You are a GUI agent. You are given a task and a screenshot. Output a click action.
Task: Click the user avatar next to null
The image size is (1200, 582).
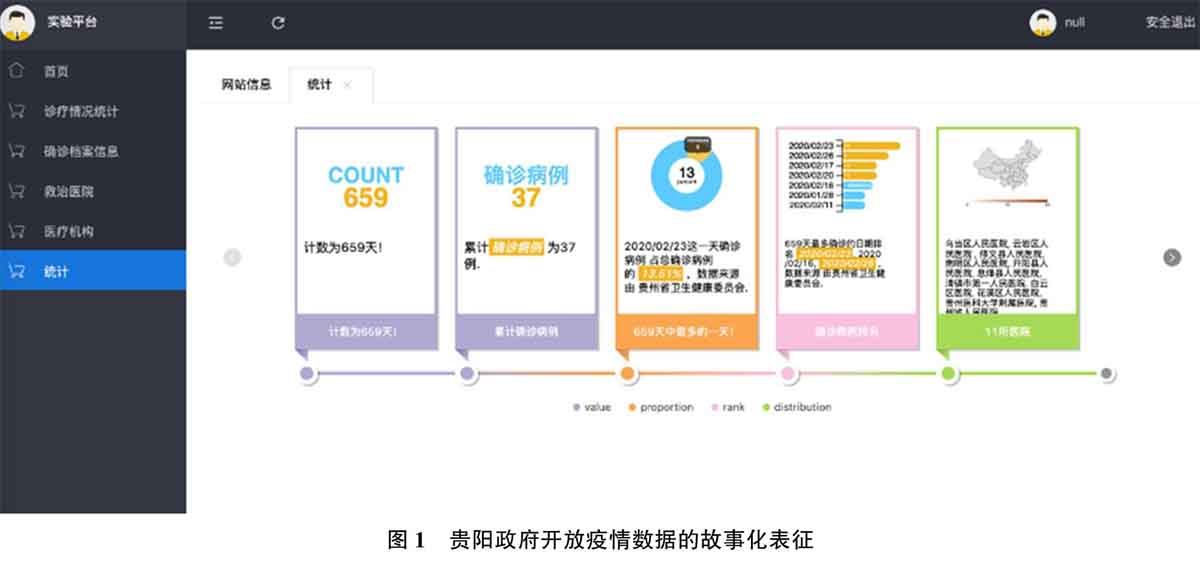tap(1043, 23)
